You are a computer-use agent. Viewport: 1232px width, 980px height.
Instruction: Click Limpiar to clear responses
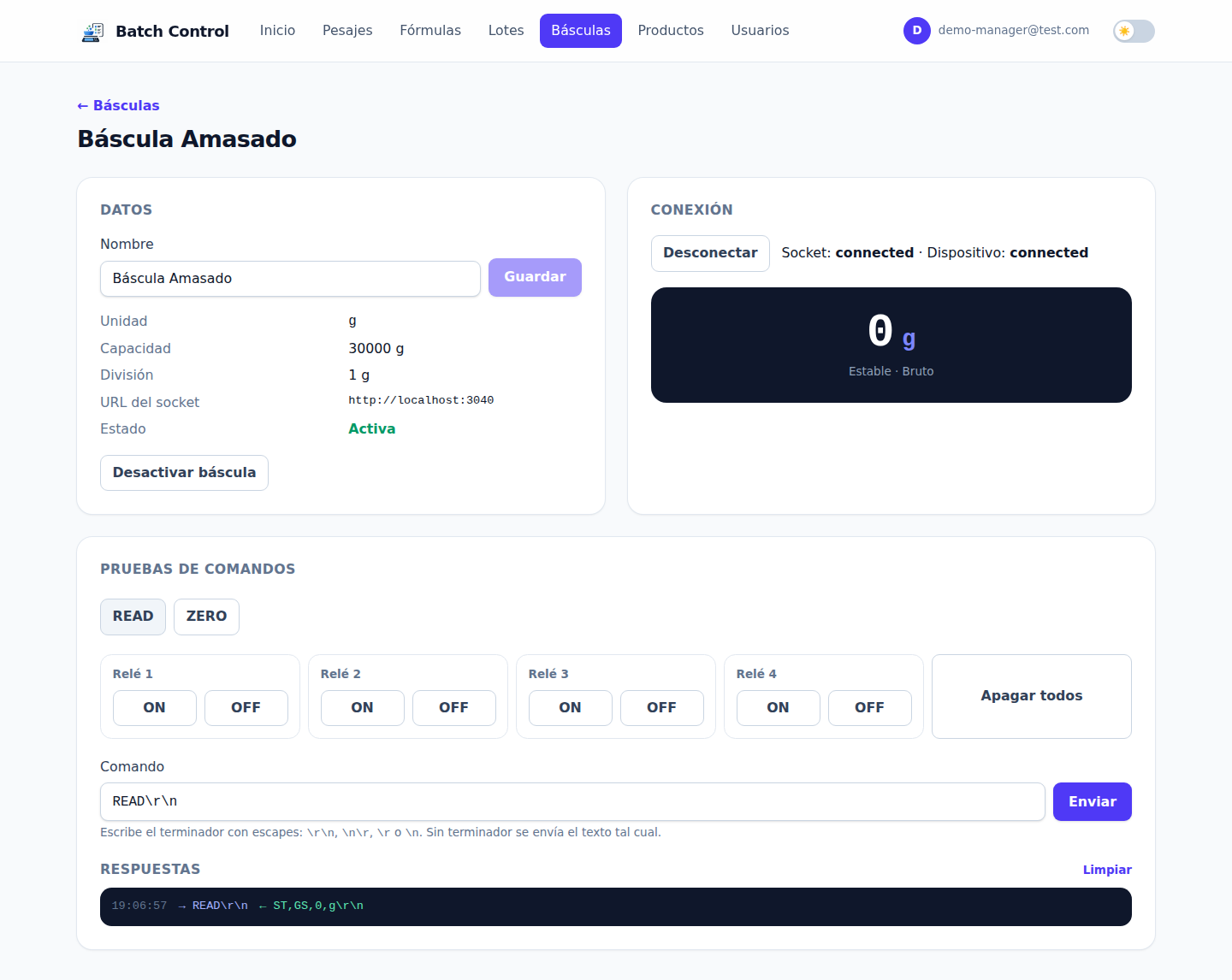[x=1107, y=870]
